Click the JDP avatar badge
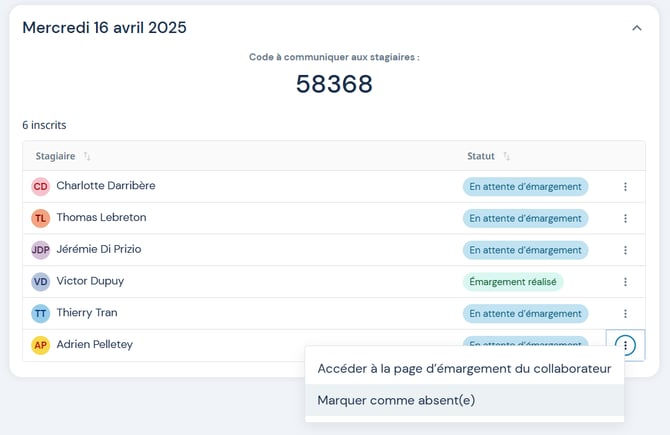Screen dimensions: 670x435 point(40,250)
